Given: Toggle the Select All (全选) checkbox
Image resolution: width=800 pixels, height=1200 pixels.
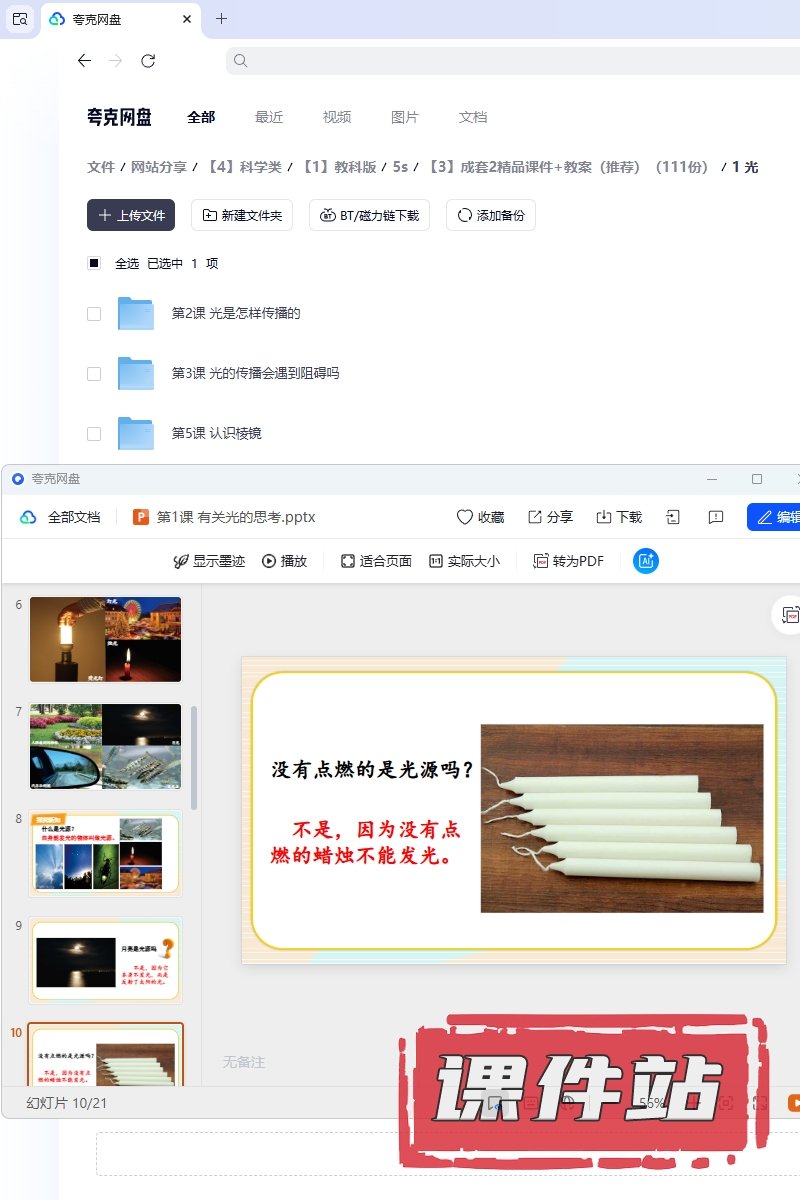Looking at the screenshot, I should click(x=94, y=264).
